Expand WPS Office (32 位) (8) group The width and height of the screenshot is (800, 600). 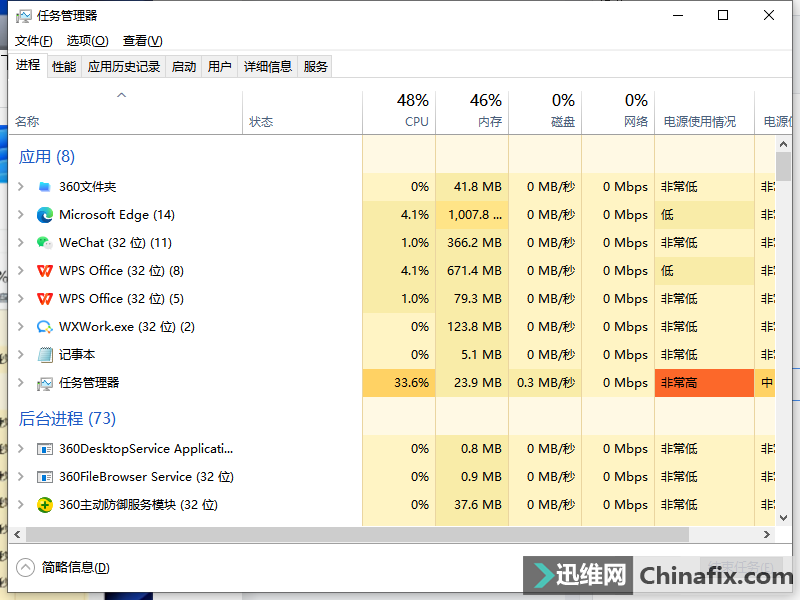[21, 271]
